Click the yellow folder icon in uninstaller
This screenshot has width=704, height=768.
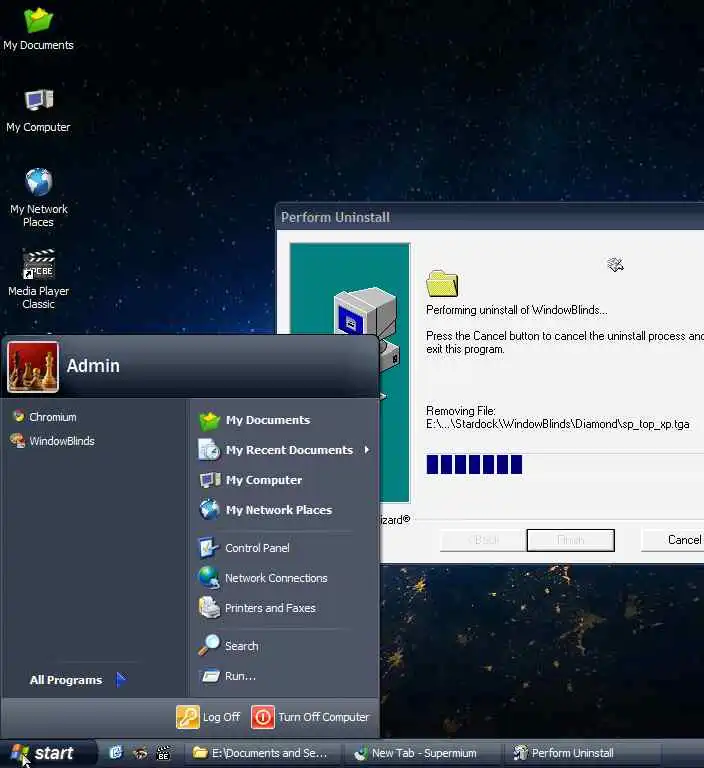[442, 284]
